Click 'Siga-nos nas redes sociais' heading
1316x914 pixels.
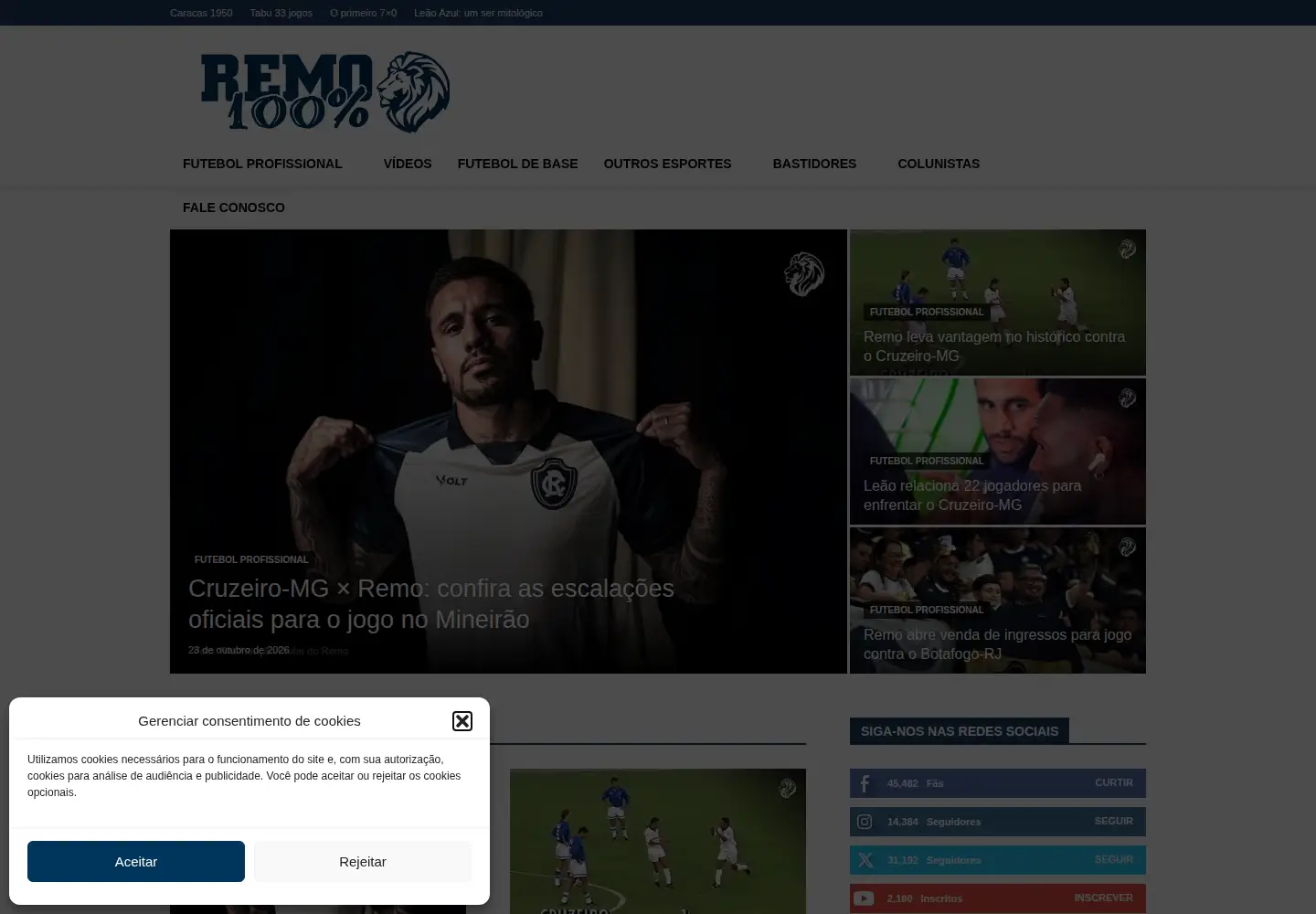click(960, 731)
